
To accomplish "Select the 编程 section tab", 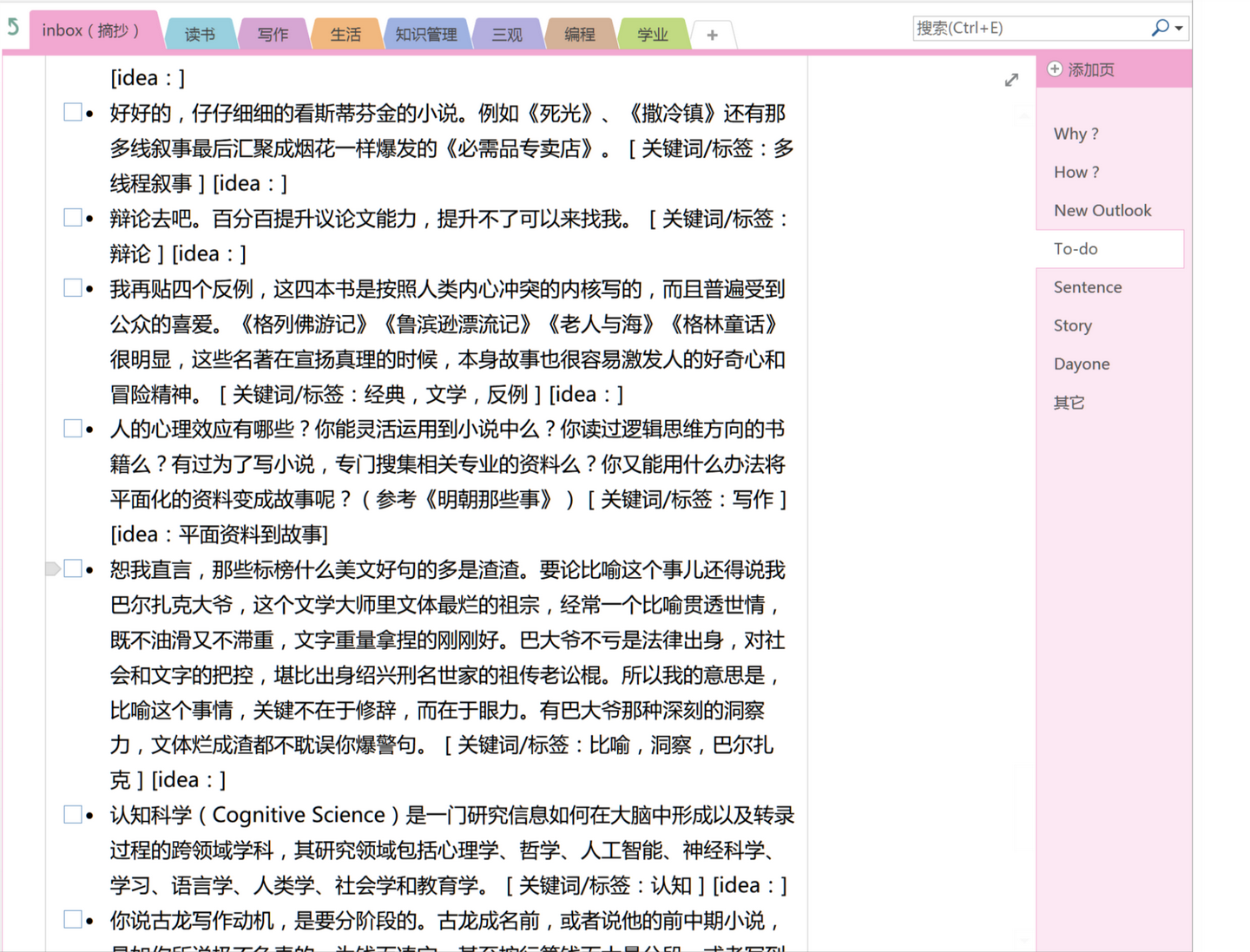I will click(x=580, y=35).
